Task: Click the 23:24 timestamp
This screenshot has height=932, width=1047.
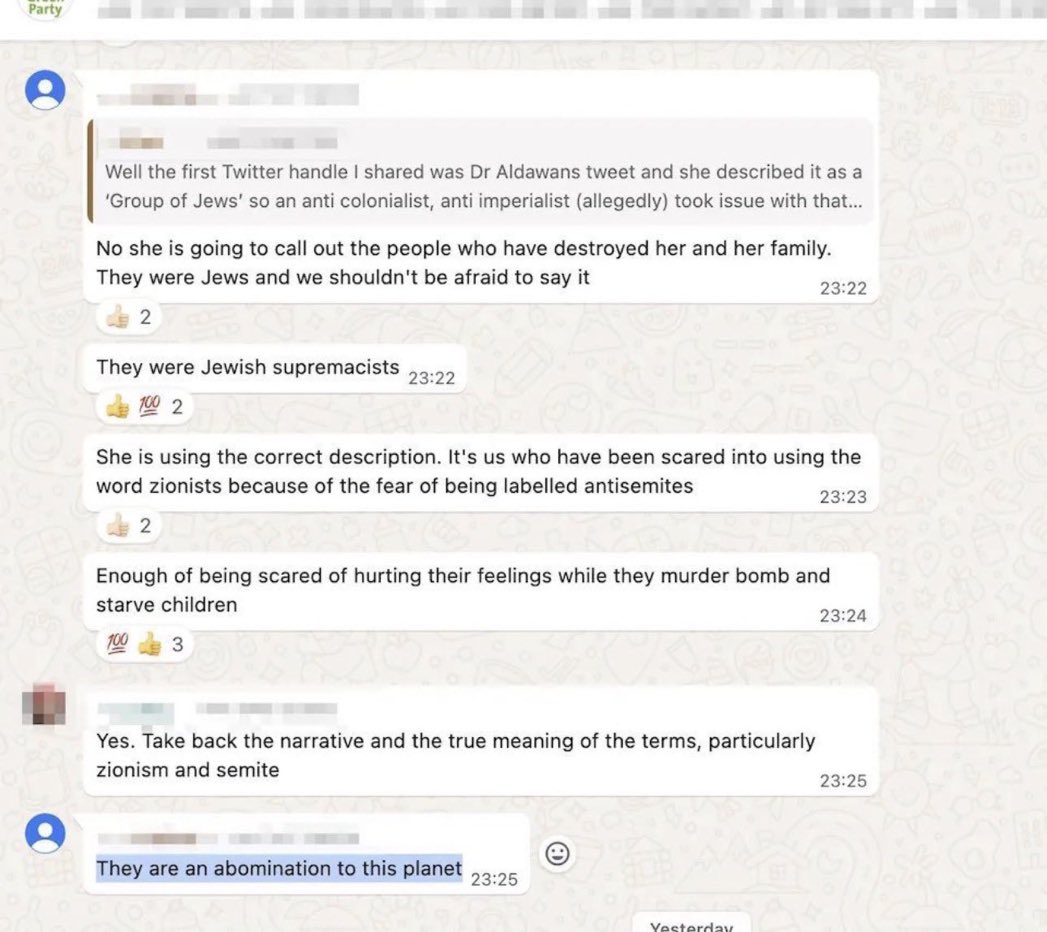Action: (x=843, y=616)
